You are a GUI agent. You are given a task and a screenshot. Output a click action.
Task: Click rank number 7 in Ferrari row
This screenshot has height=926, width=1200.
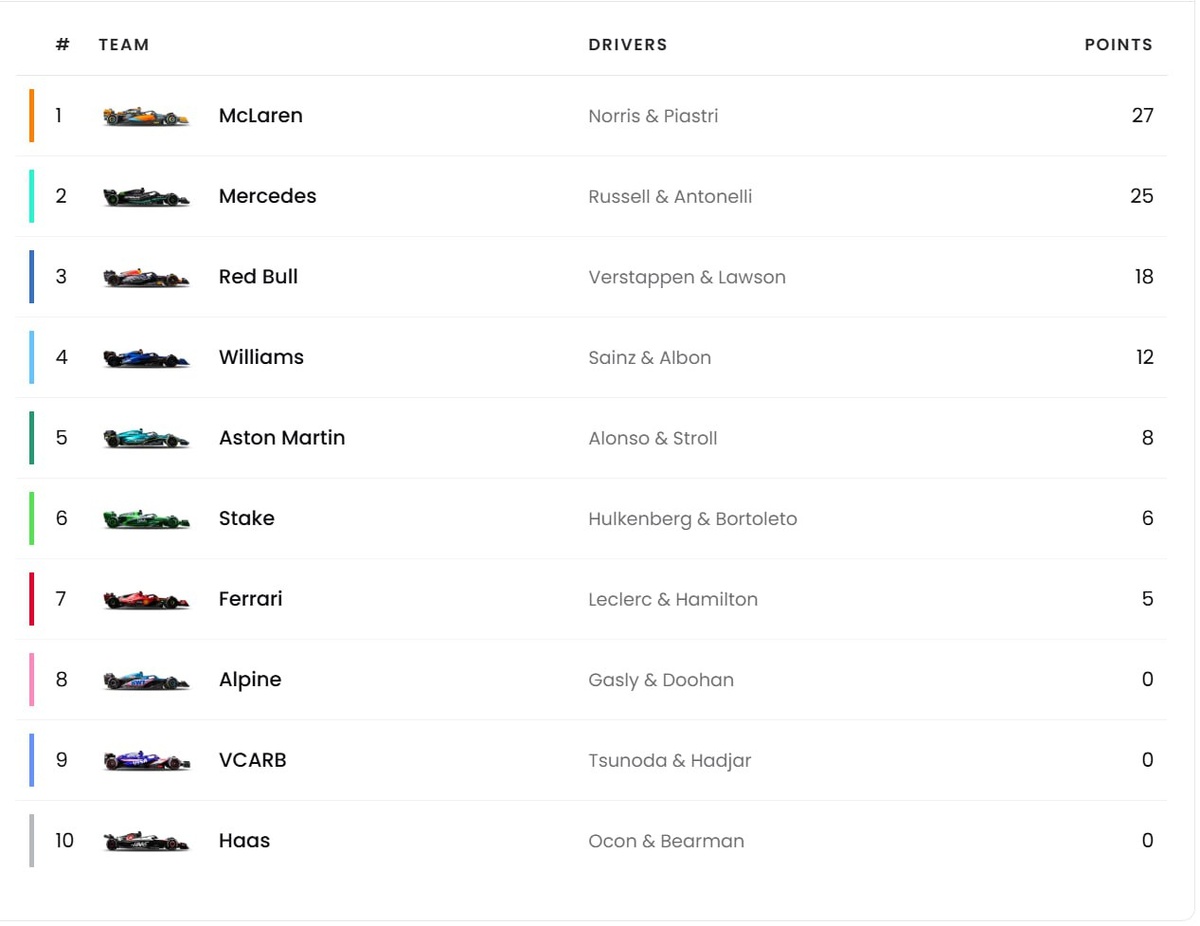click(x=61, y=599)
